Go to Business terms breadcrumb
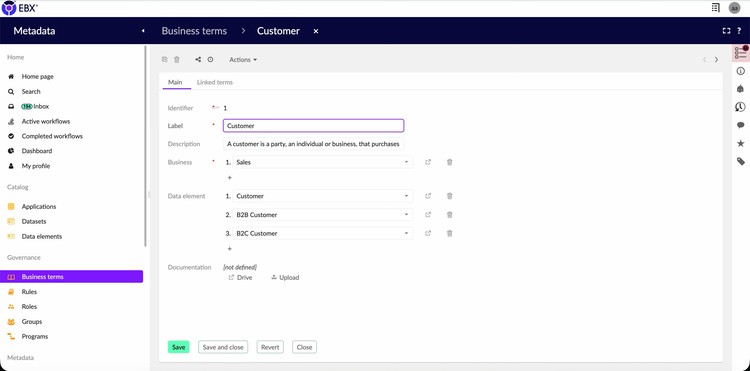The height and width of the screenshot is (371, 750). (194, 31)
